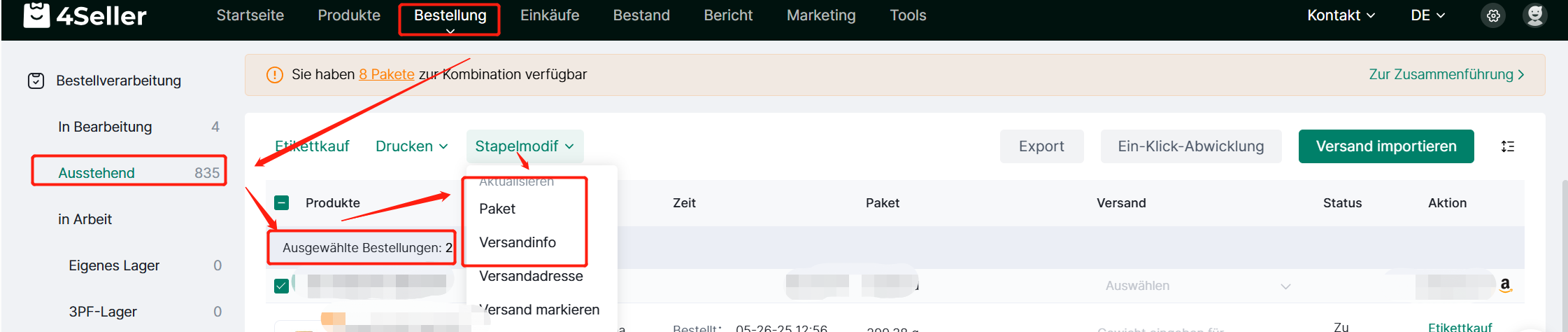Click the Amazon marketplace icon
The height and width of the screenshot is (332, 1568).
(1505, 285)
